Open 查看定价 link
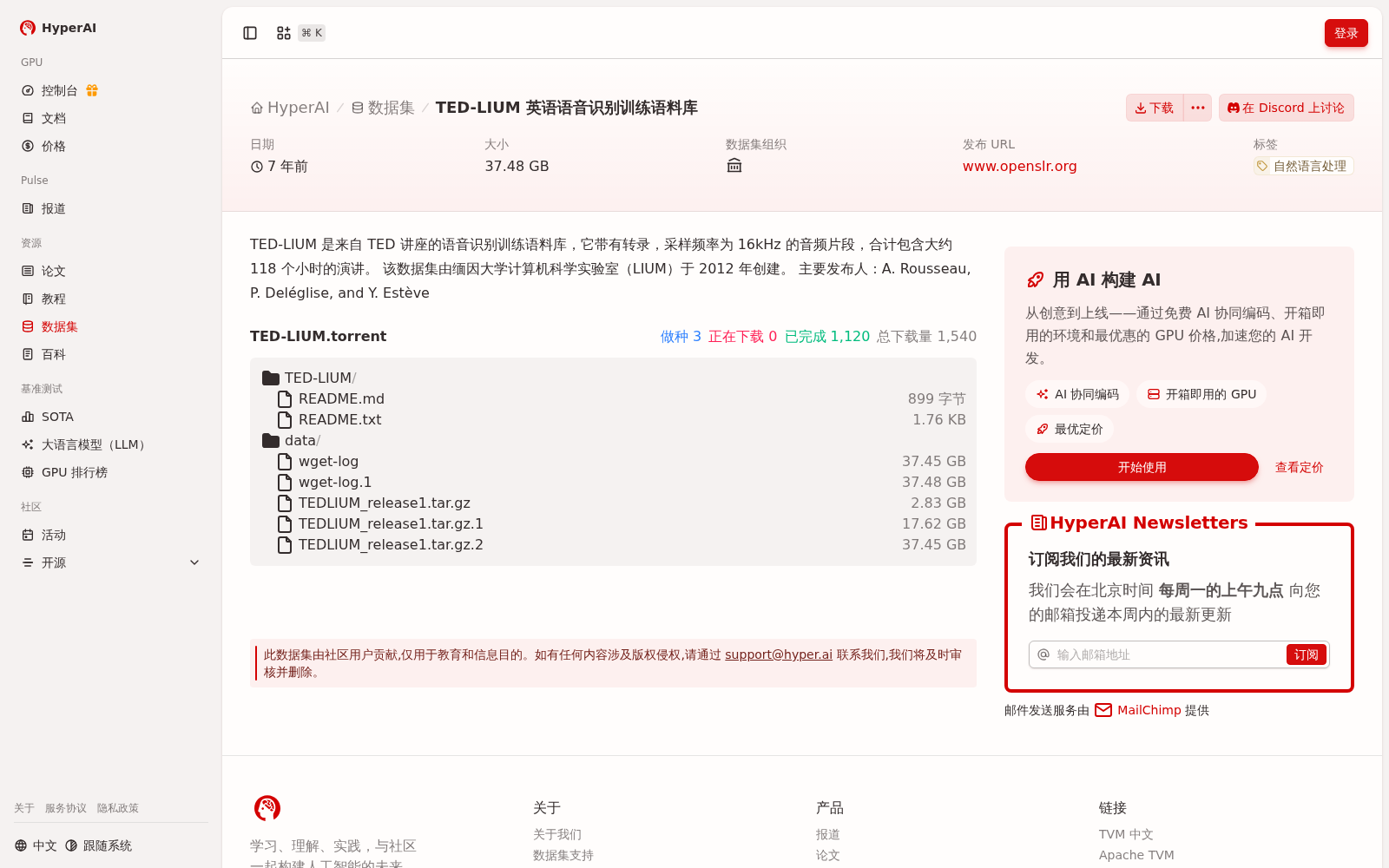Screen dimensions: 1389x868 coord(1299,467)
